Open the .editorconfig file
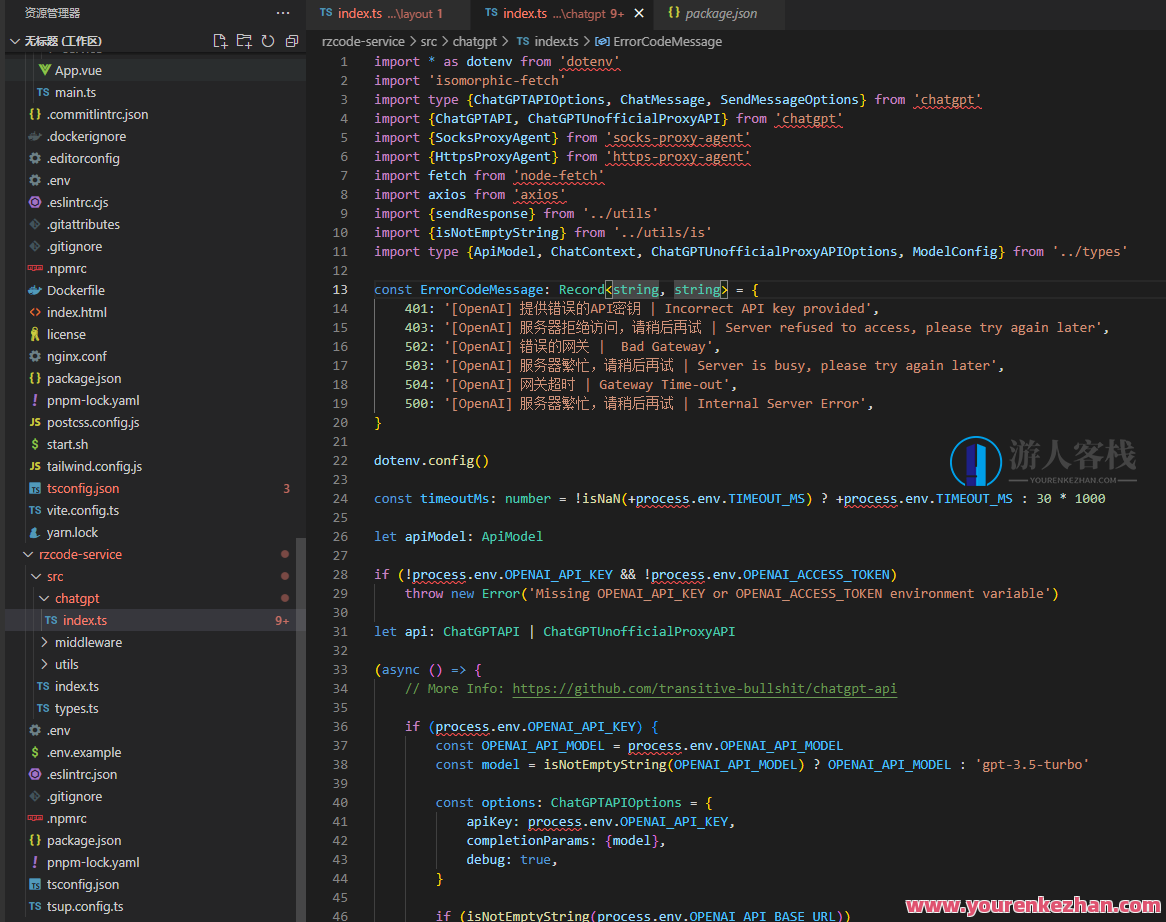Viewport: 1166px width, 922px height. point(83,158)
